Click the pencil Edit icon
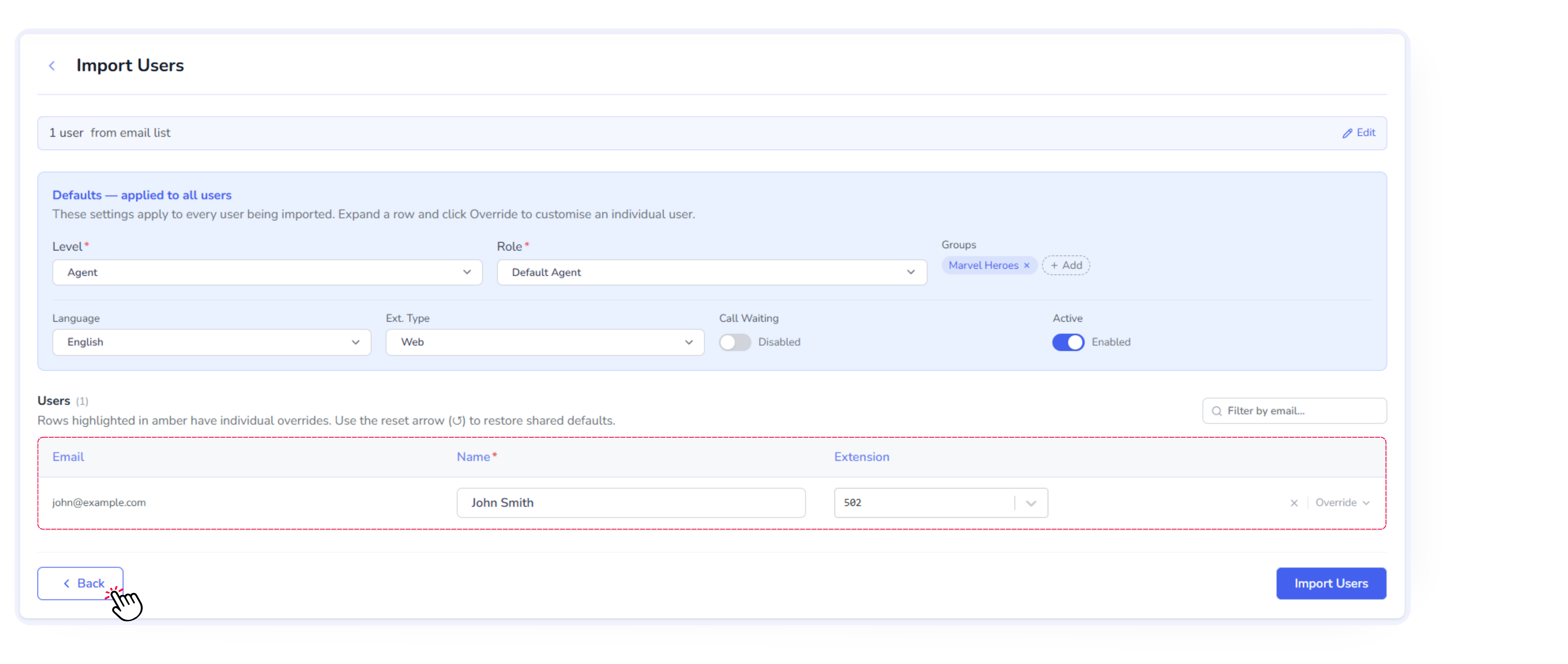 (1347, 133)
